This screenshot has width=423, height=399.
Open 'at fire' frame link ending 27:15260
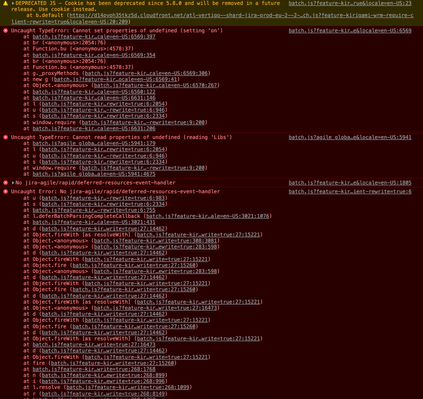[112, 363]
